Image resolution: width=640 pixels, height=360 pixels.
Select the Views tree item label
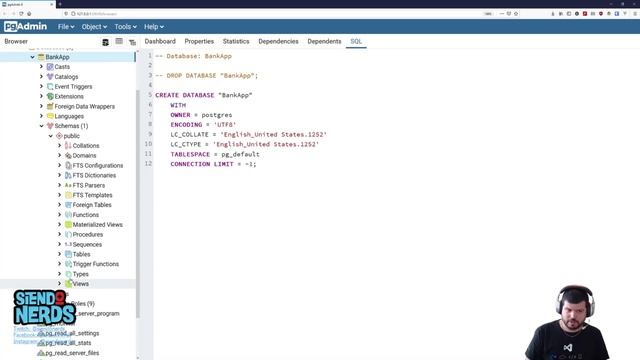(x=81, y=284)
